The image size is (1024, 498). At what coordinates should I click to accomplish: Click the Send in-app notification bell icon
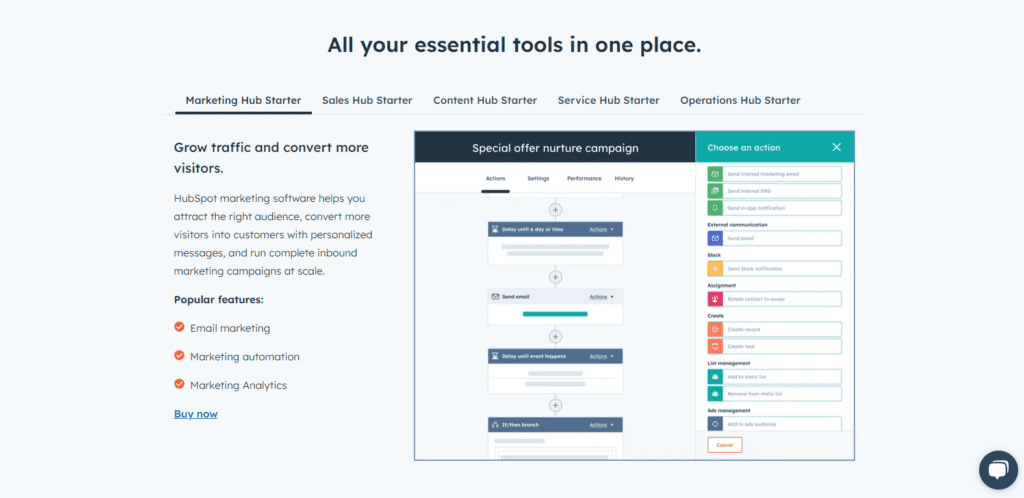click(715, 208)
